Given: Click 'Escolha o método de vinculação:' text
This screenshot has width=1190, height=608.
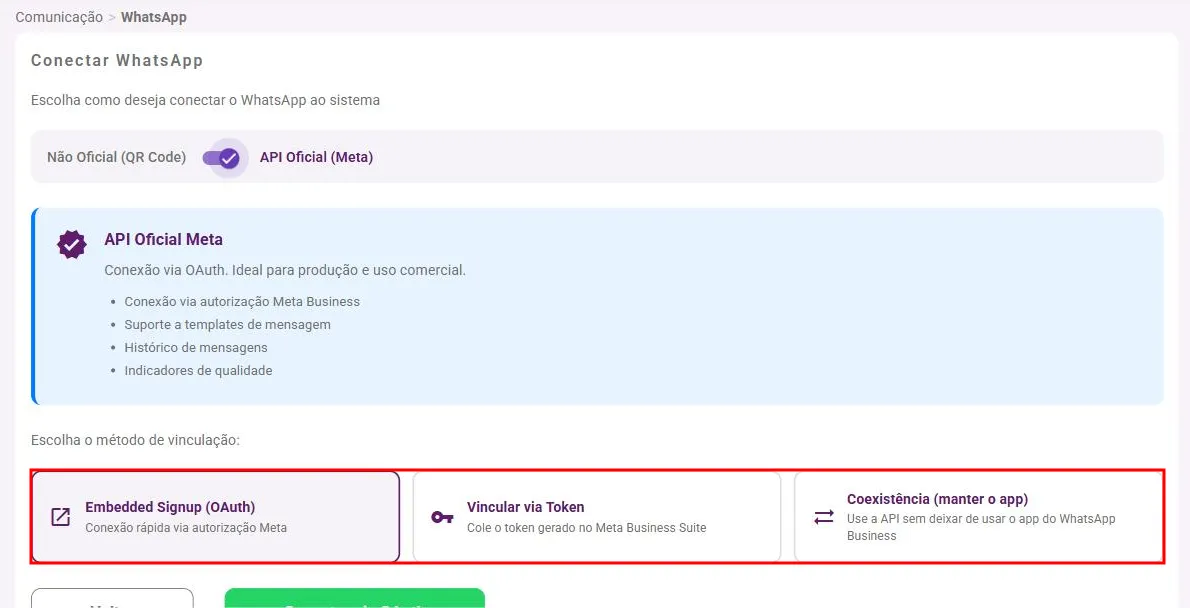Looking at the screenshot, I should click(x=135, y=440).
